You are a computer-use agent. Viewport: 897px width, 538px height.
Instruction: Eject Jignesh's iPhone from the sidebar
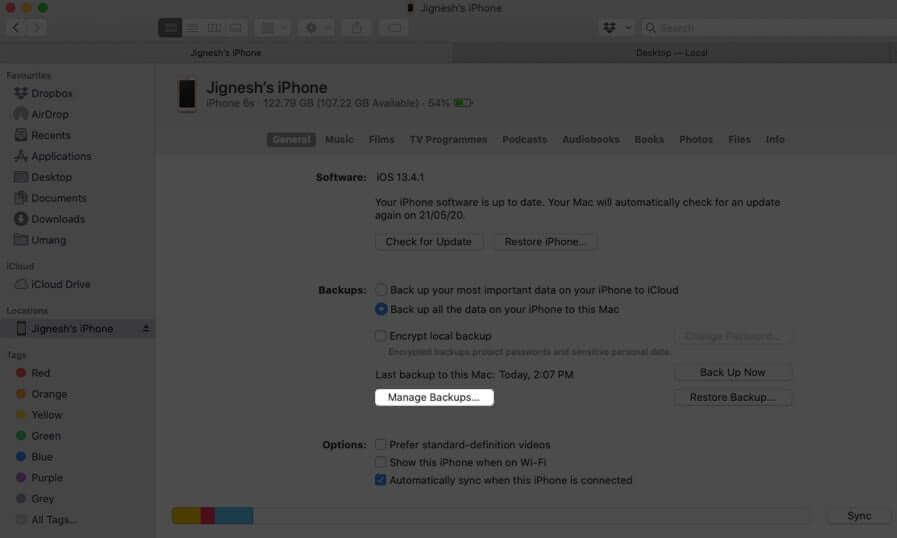pos(146,329)
